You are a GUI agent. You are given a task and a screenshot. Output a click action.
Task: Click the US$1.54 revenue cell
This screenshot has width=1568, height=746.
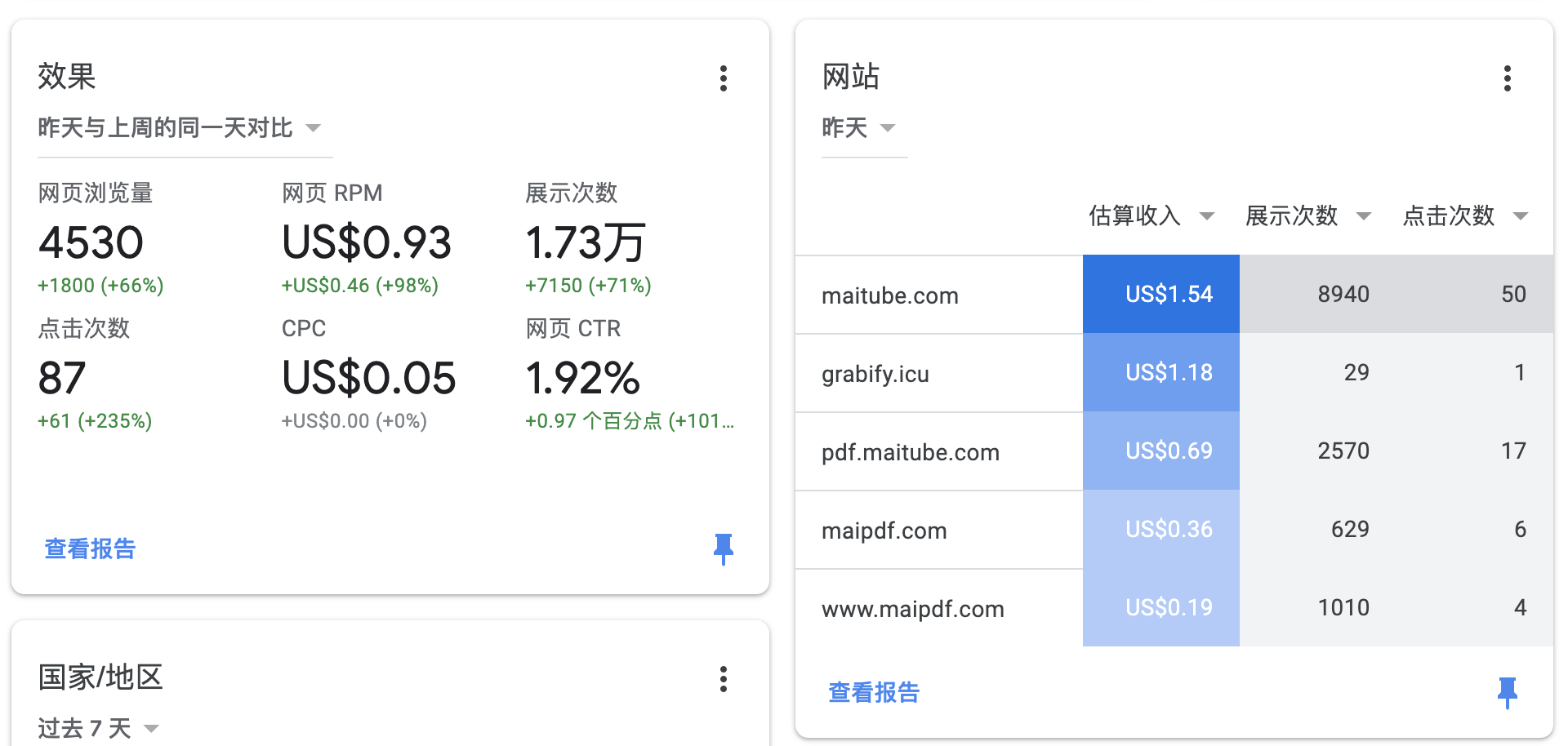[1161, 294]
